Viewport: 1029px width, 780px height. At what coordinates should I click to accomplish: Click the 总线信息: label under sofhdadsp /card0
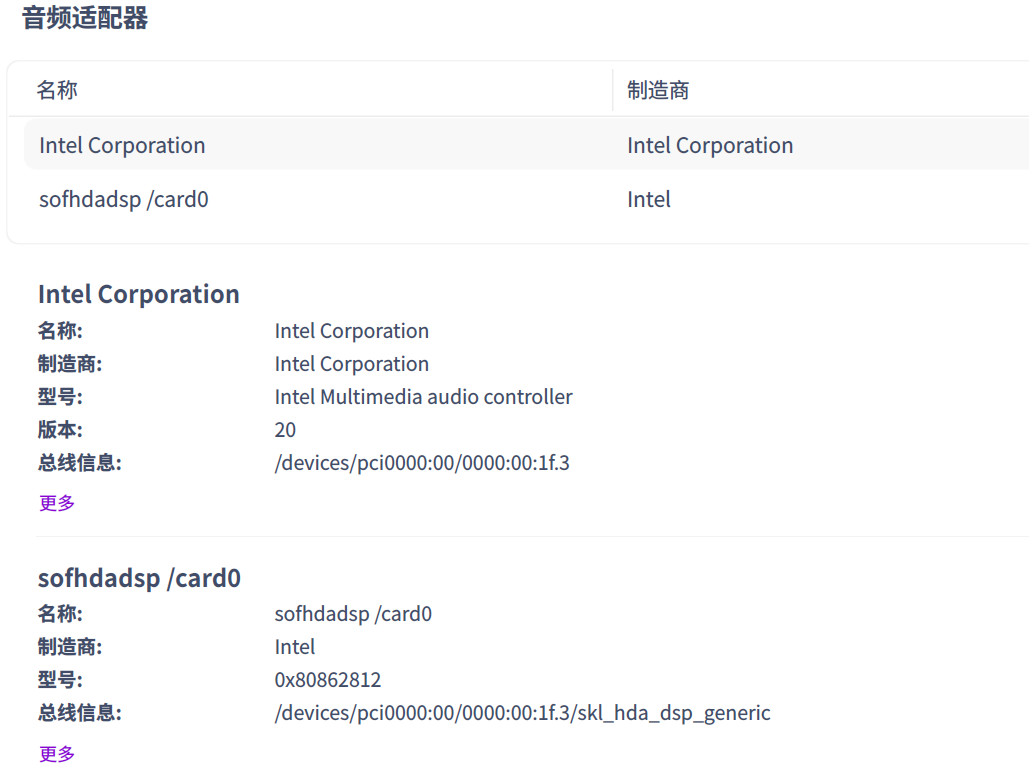pyautogui.click(x=80, y=713)
